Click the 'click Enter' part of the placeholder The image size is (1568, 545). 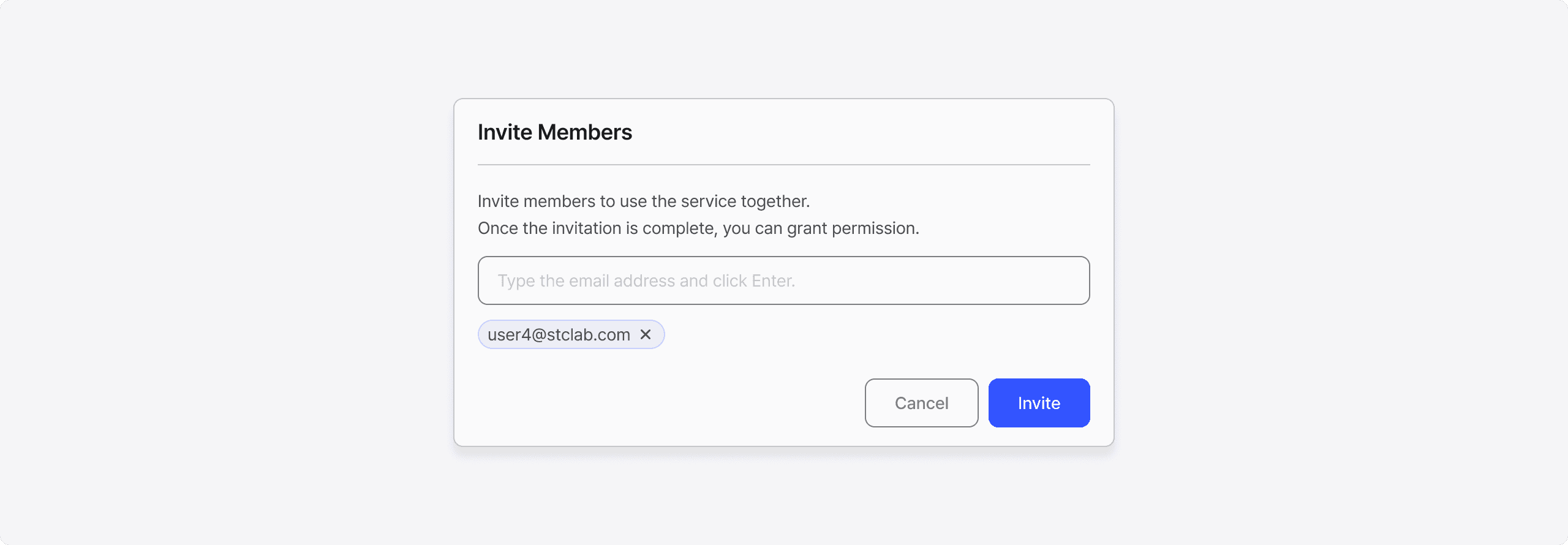tap(753, 281)
